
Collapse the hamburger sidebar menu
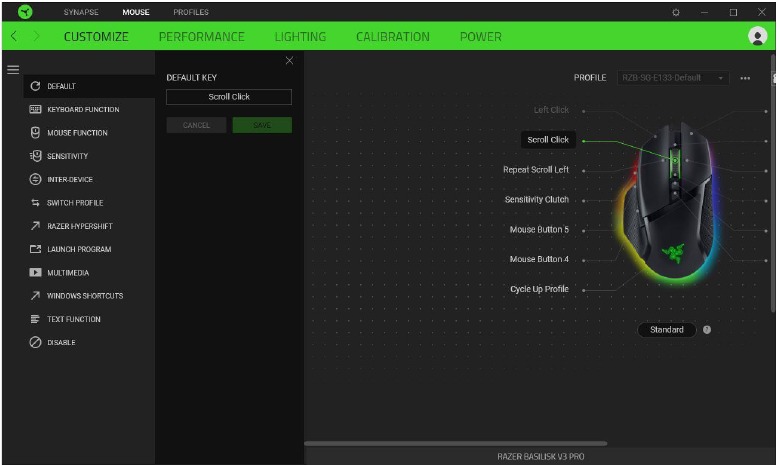pyautogui.click(x=13, y=69)
